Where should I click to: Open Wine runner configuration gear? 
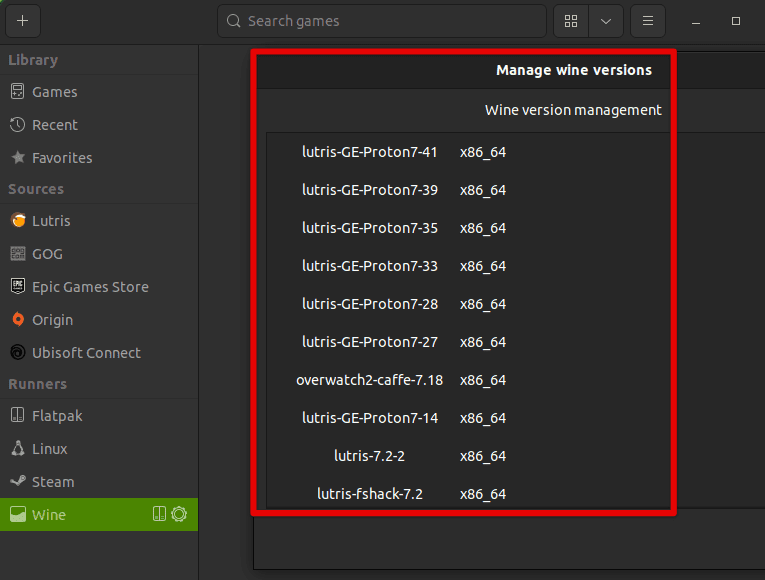point(179,514)
